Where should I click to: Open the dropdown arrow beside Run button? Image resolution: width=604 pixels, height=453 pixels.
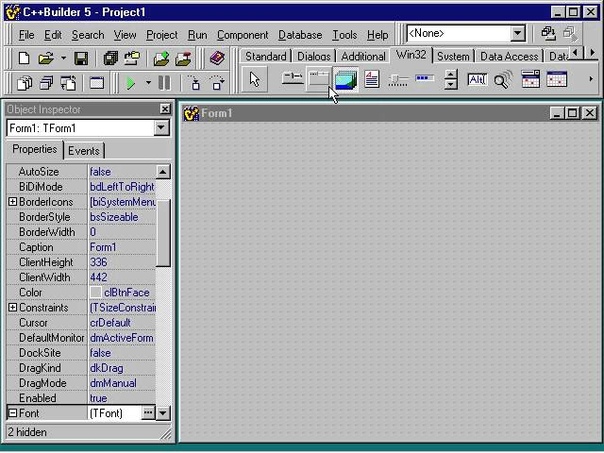[148, 82]
